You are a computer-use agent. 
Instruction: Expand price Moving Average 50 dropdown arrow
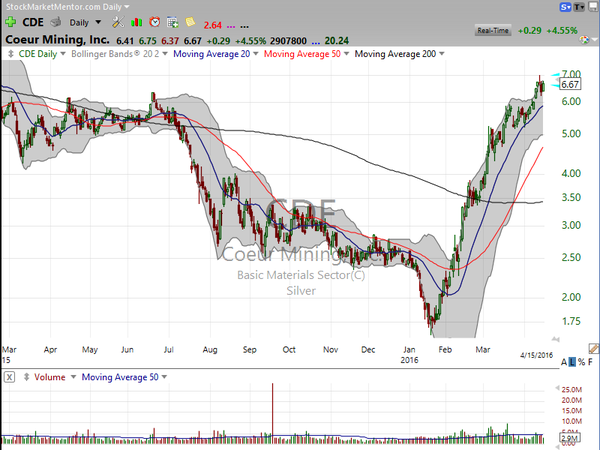point(346,54)
